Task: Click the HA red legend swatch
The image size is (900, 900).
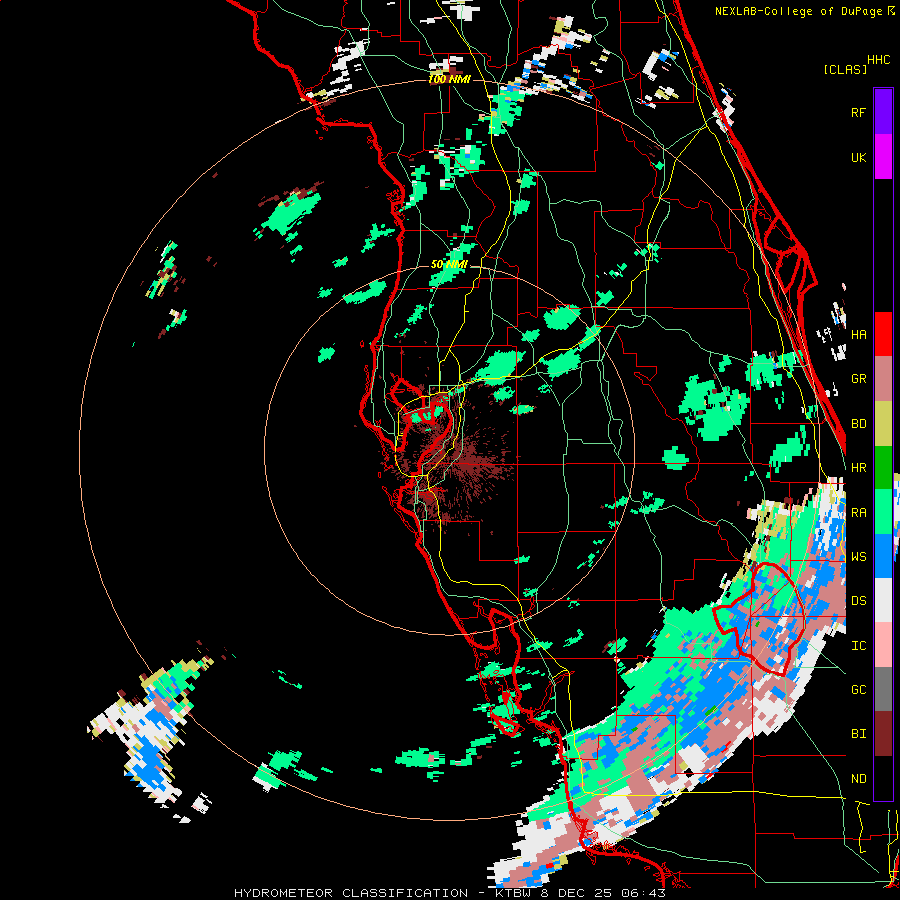Action: (883, 334)
